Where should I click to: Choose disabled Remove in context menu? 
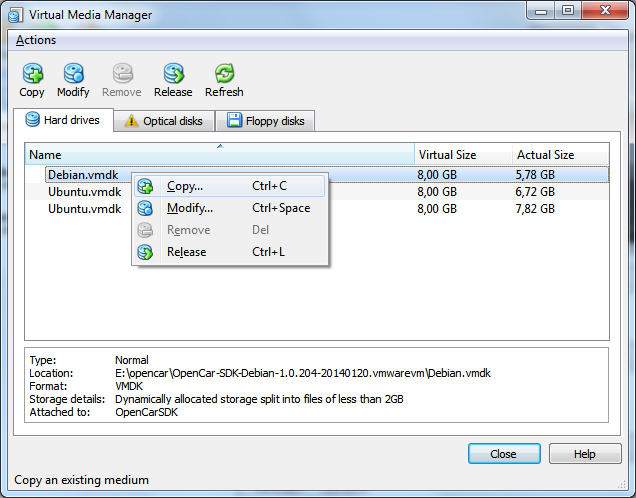click(x=230, y=230)
